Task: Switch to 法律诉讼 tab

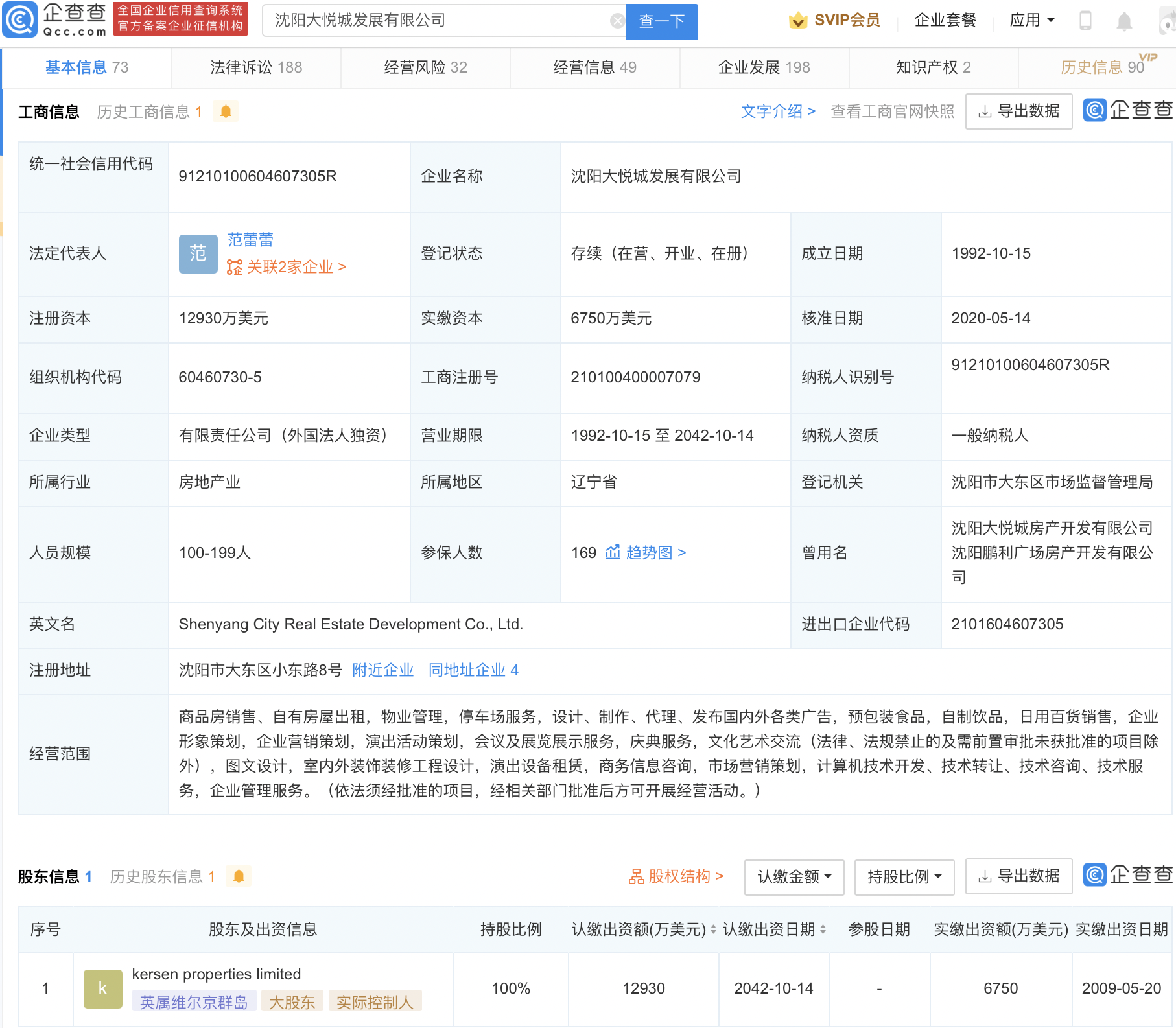Action: click(x=256, y=67)
